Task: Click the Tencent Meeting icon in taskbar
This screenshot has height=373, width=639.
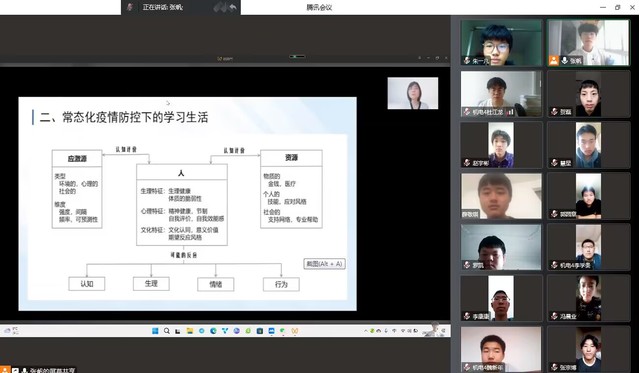Action: [x=271, y=331]
